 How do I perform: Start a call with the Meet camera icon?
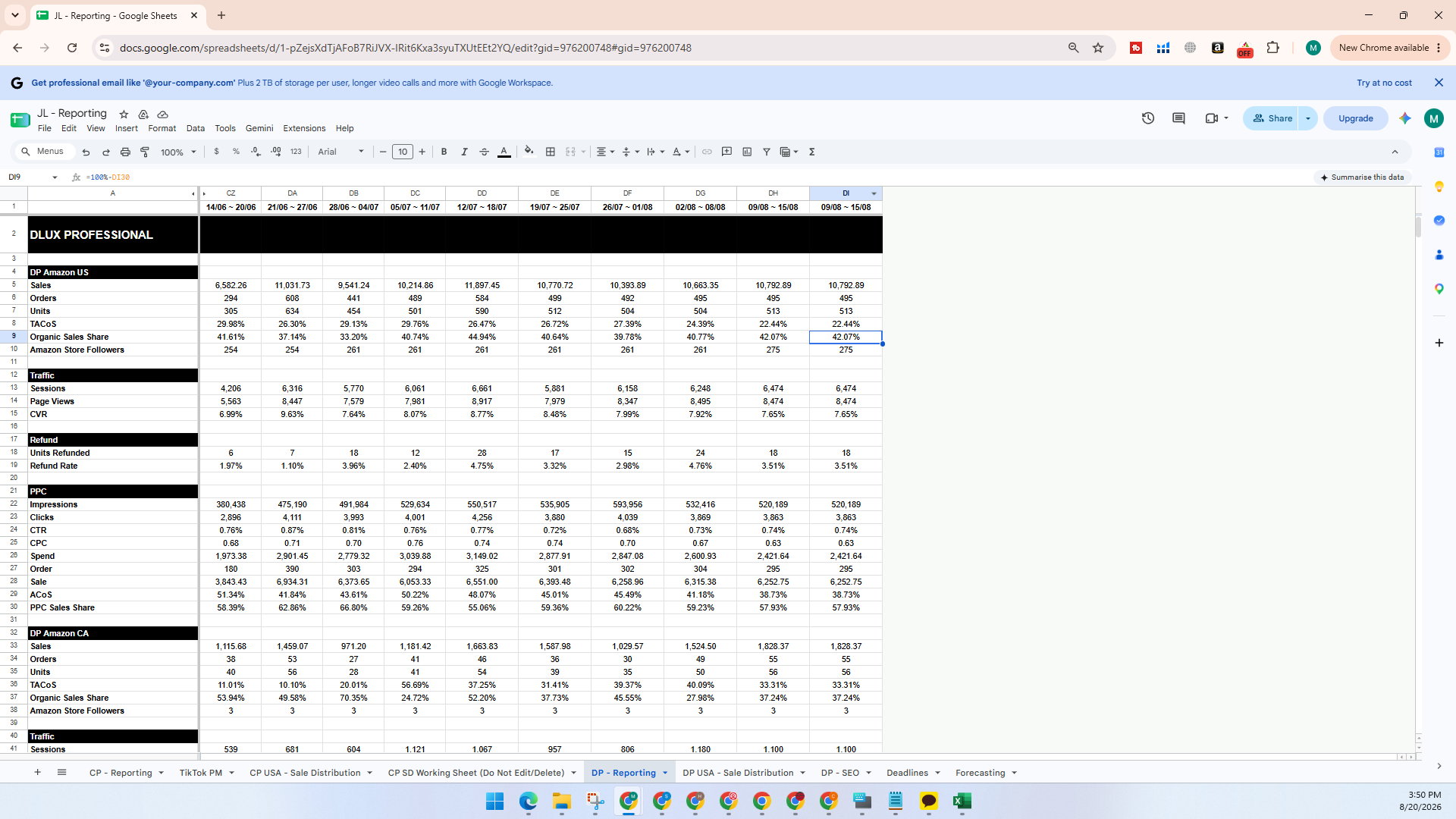1212,118
